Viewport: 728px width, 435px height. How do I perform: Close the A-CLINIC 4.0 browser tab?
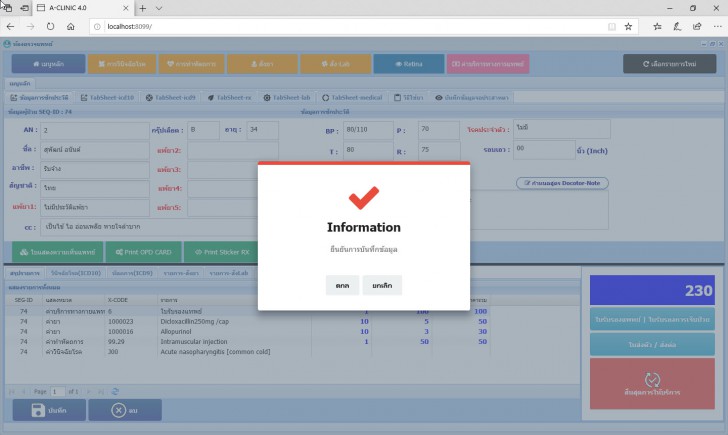(x=126, y=8)
